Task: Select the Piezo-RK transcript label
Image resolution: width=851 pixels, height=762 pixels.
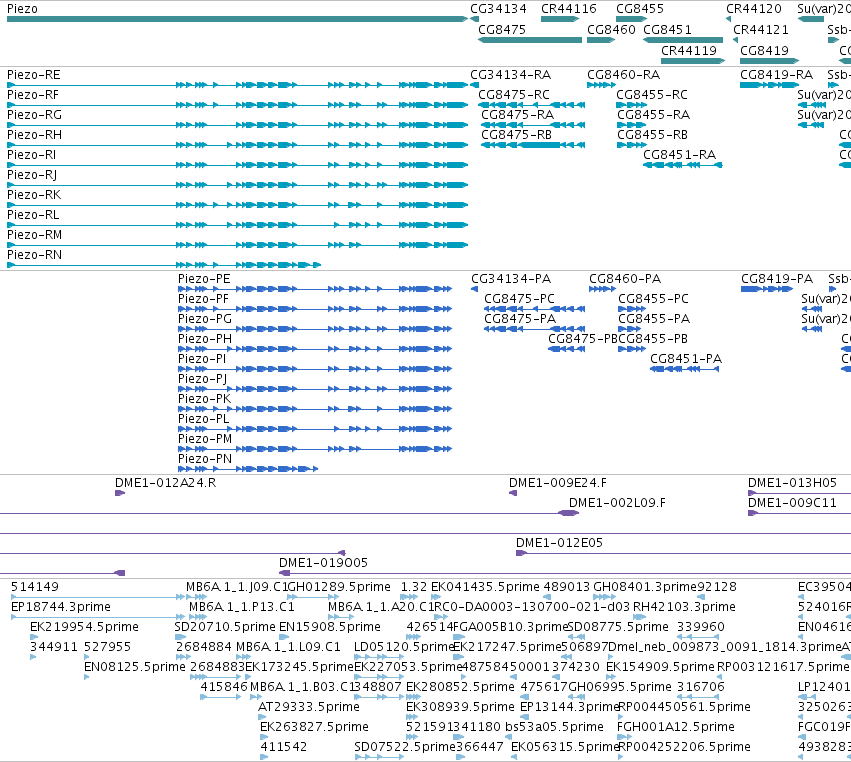Action: coord(34,194)
